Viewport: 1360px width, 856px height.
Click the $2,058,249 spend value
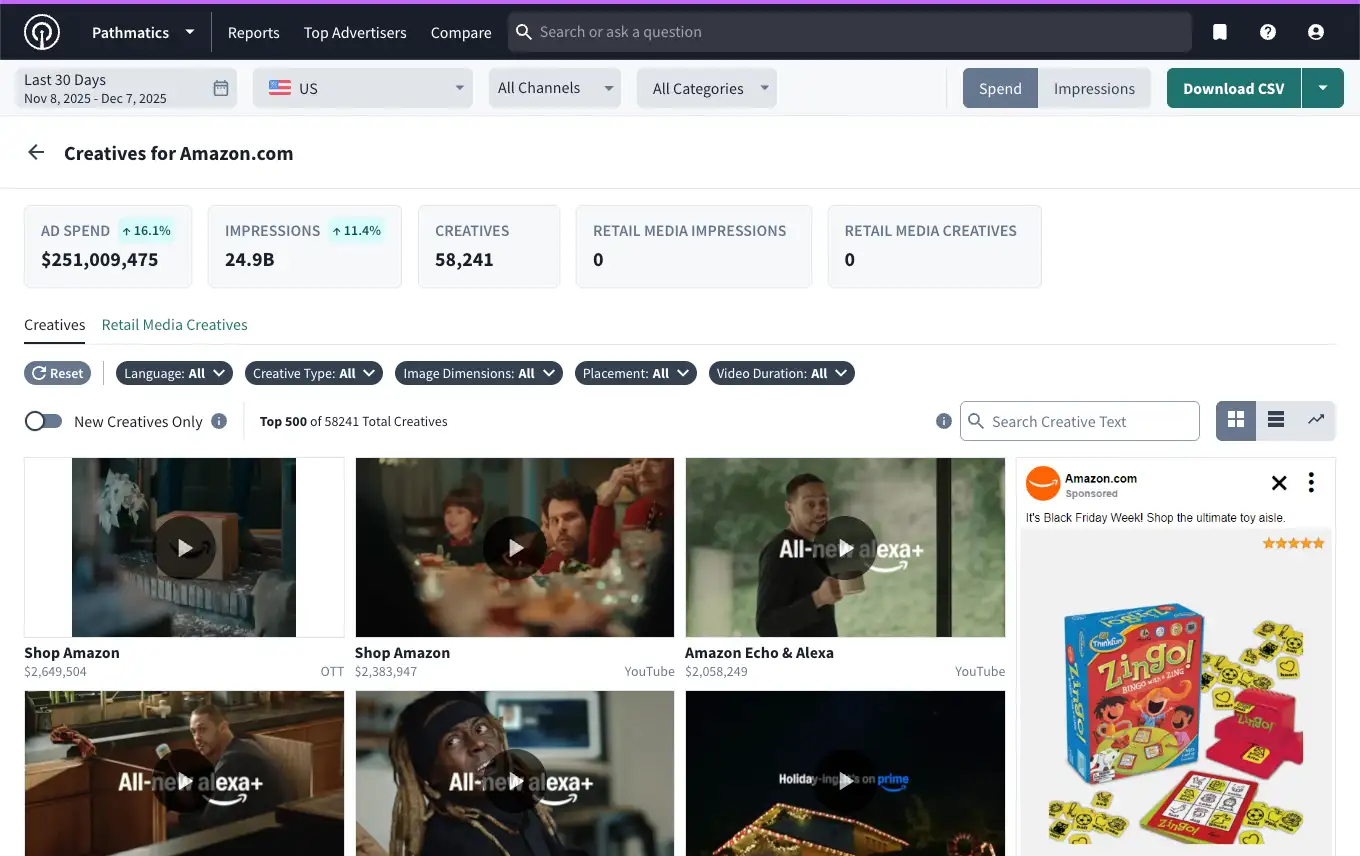click(x=716, y=672)
